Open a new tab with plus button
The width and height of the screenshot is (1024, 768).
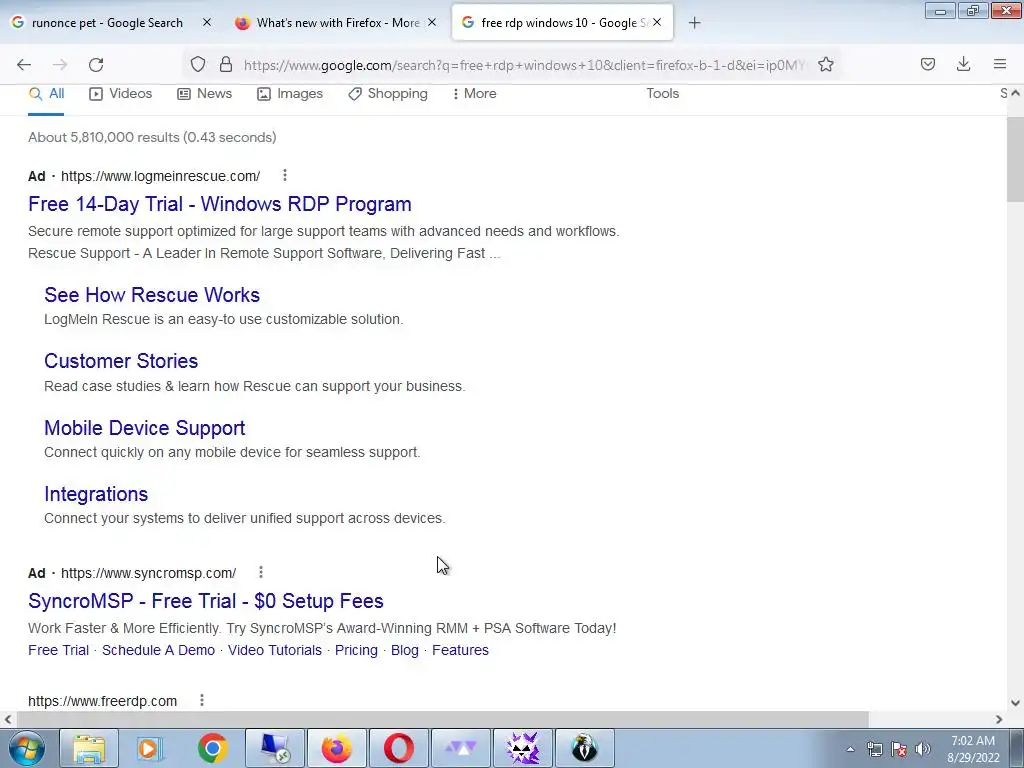695,23
